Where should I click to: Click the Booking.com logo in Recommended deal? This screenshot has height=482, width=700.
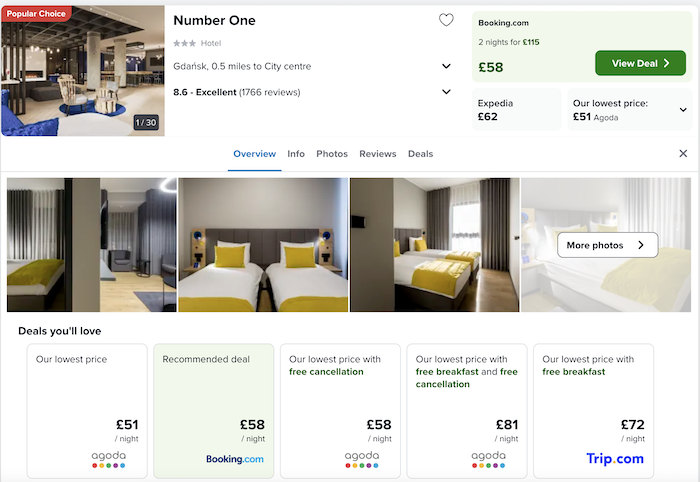click(x=235, y=459)
